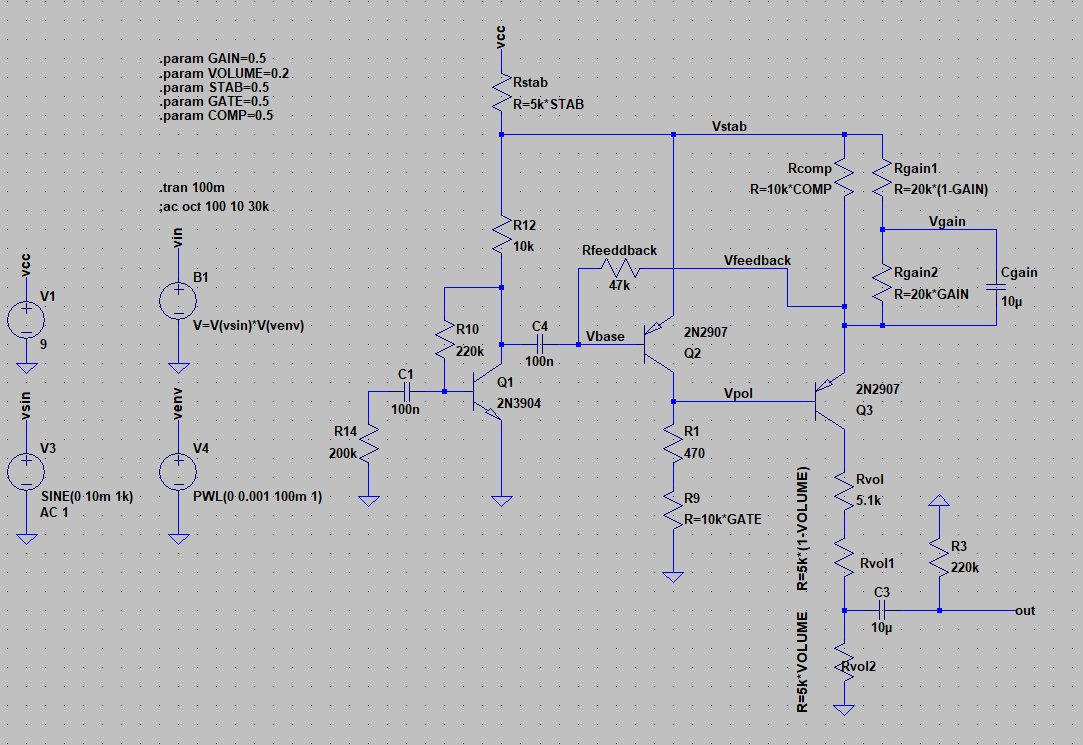
Task: Click the Rvol1 resistor symbol
Action: (x=844, y=557)
